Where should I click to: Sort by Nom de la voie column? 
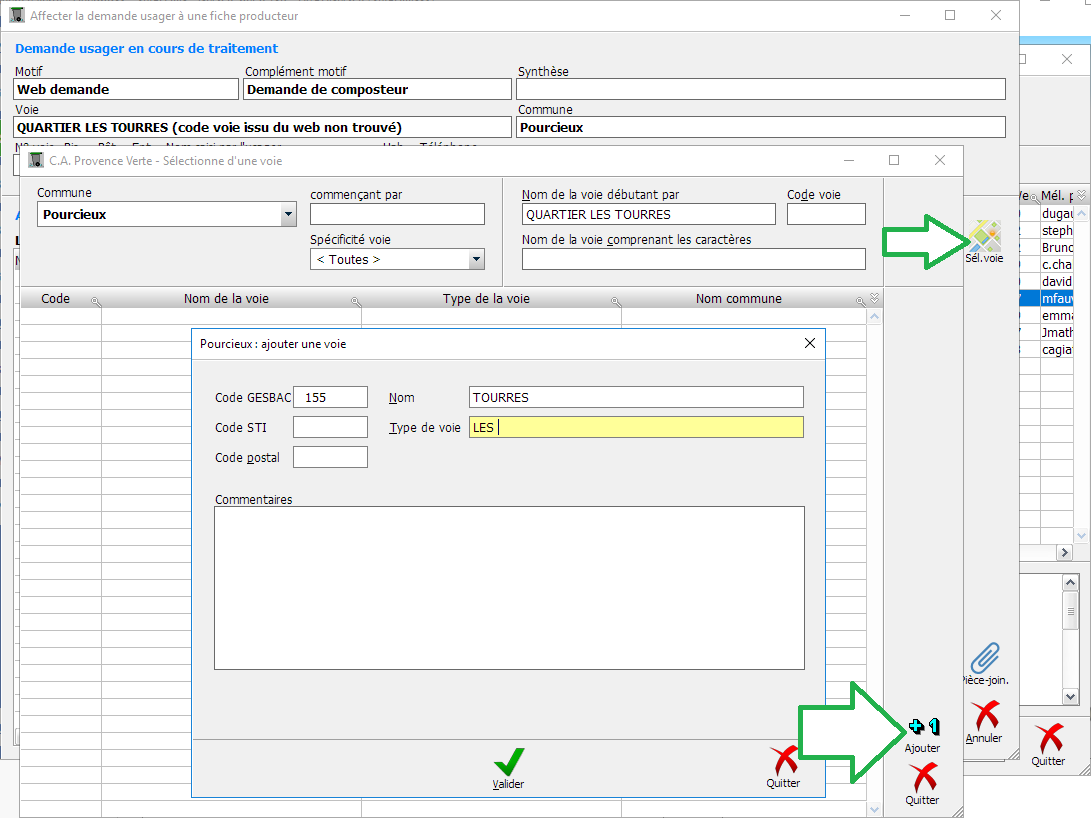click(226, 298)
